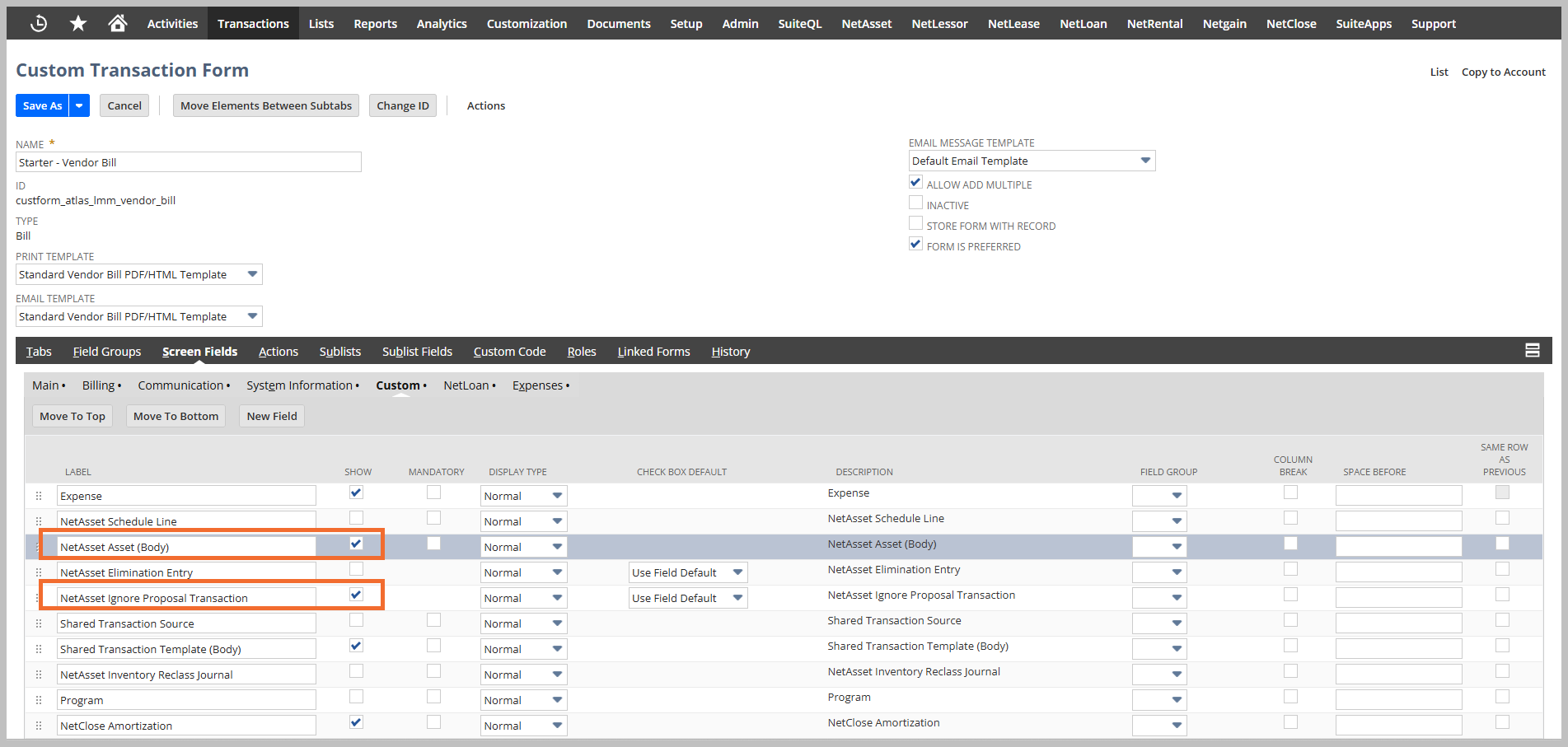This screenshot has width=1568, height=747.
Task: Click the Move To Top button
Action: point(73,416)
